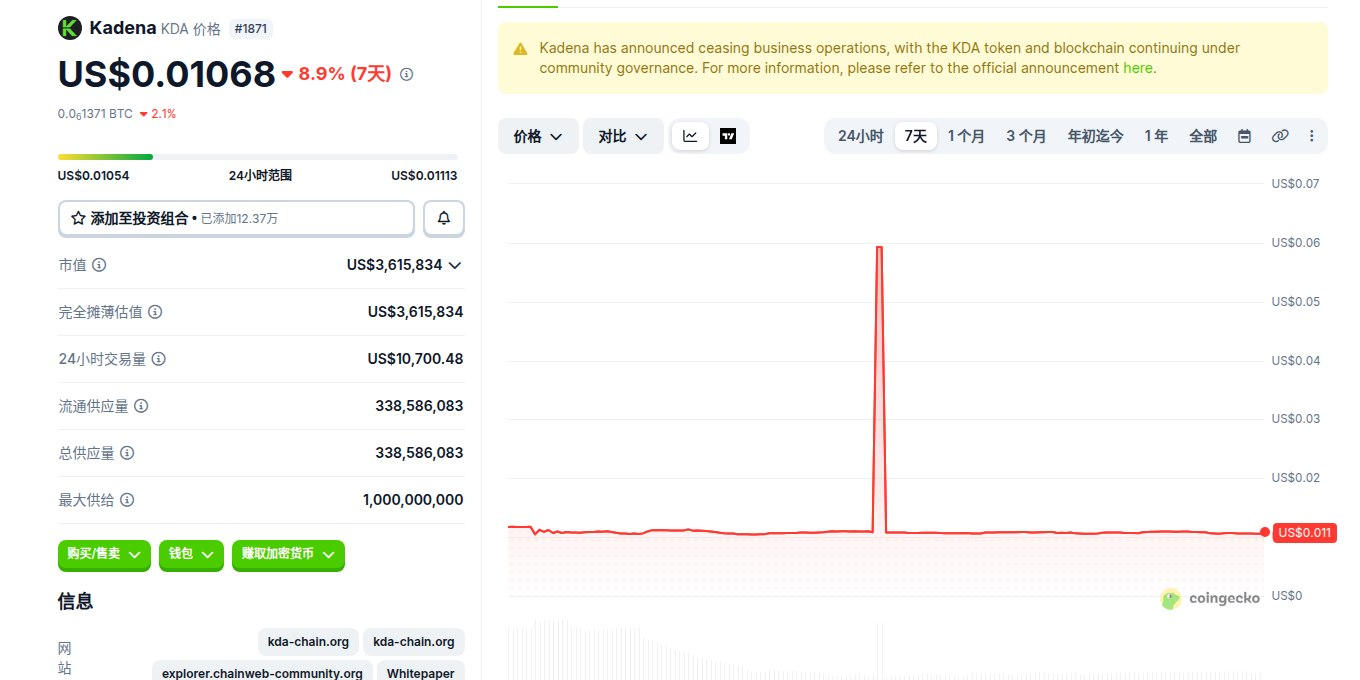
Task: Expand the 对比 dropdown
Action: 623,136
